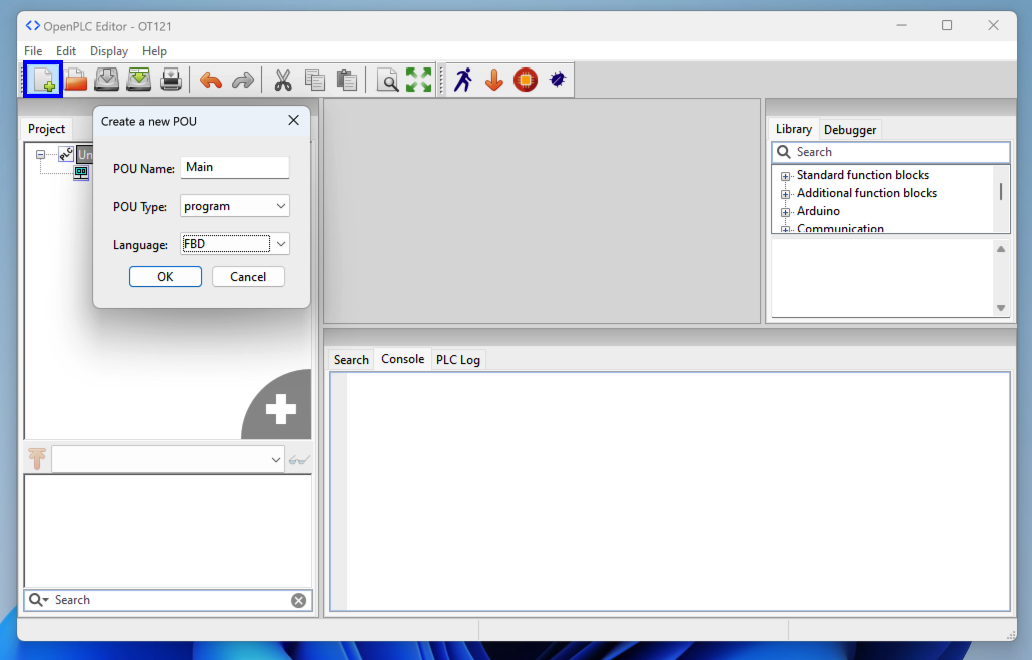The width and height of the screenshot is (1032, 660).
Task: Switch to the PLC Log tab
Action: [x=457, y=360]
